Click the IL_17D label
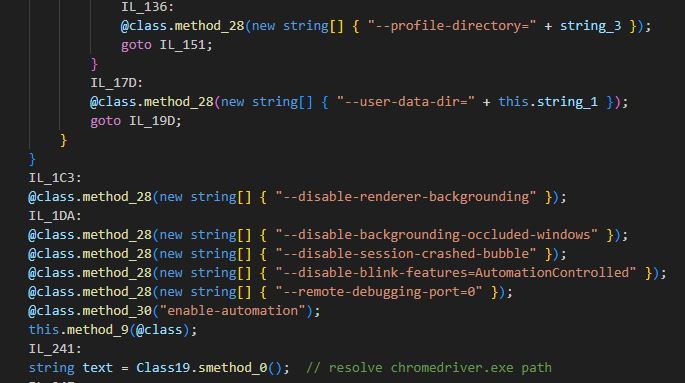This screenshot has height=383, width=685. tap(117, 83)
